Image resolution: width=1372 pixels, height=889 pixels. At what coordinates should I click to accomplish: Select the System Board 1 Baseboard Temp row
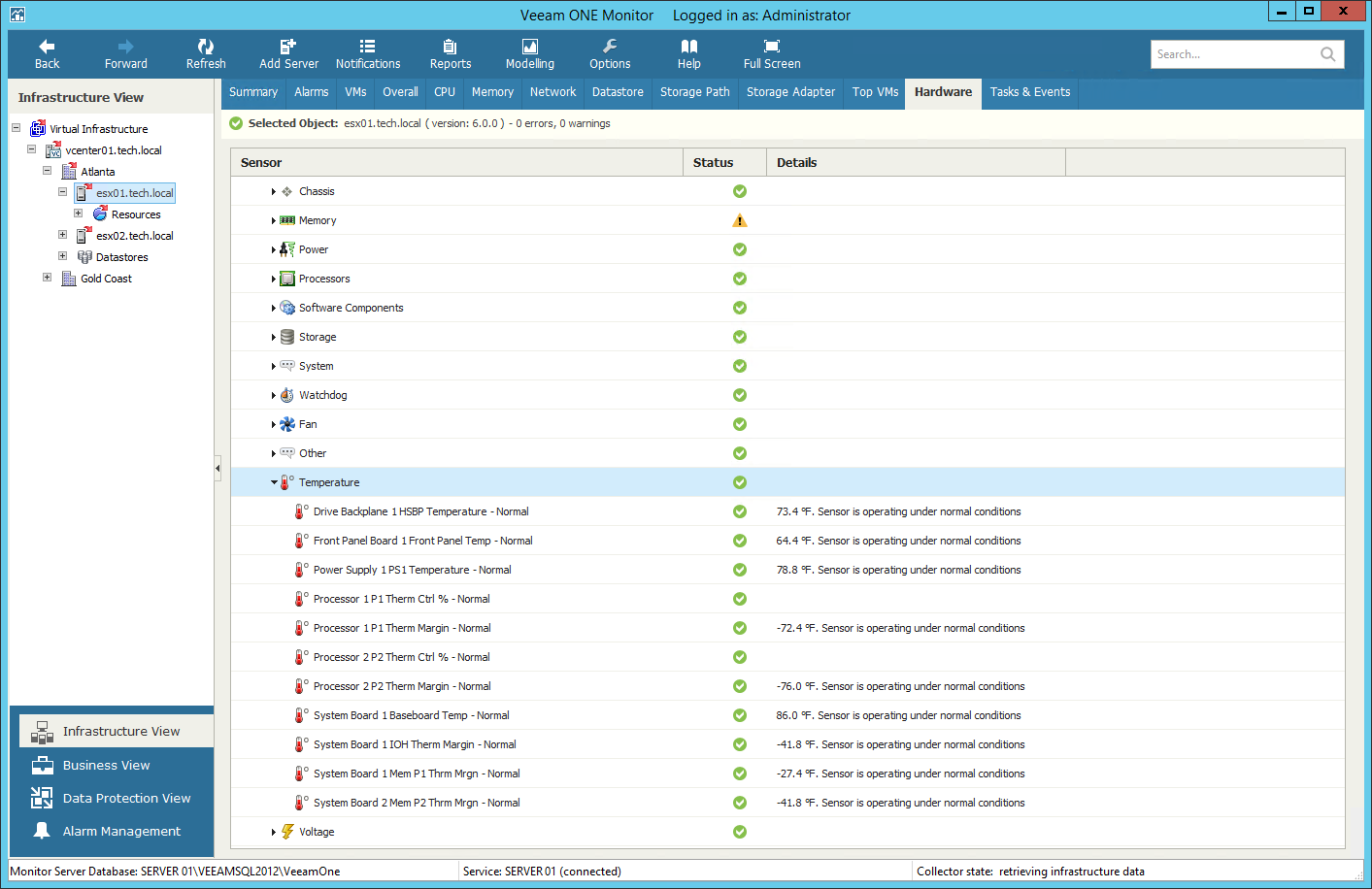tap(787, 715)
